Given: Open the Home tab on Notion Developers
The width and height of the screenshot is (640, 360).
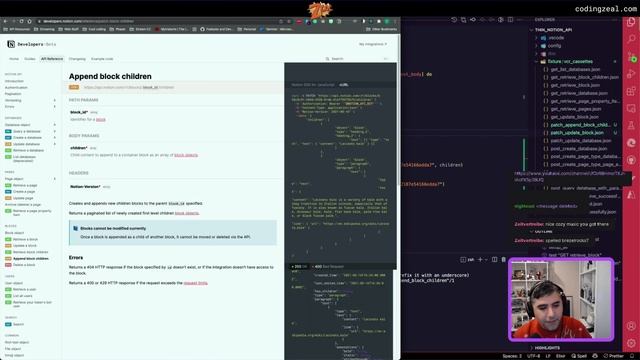Looking at the screenshot, I should (x=14, y=59).
